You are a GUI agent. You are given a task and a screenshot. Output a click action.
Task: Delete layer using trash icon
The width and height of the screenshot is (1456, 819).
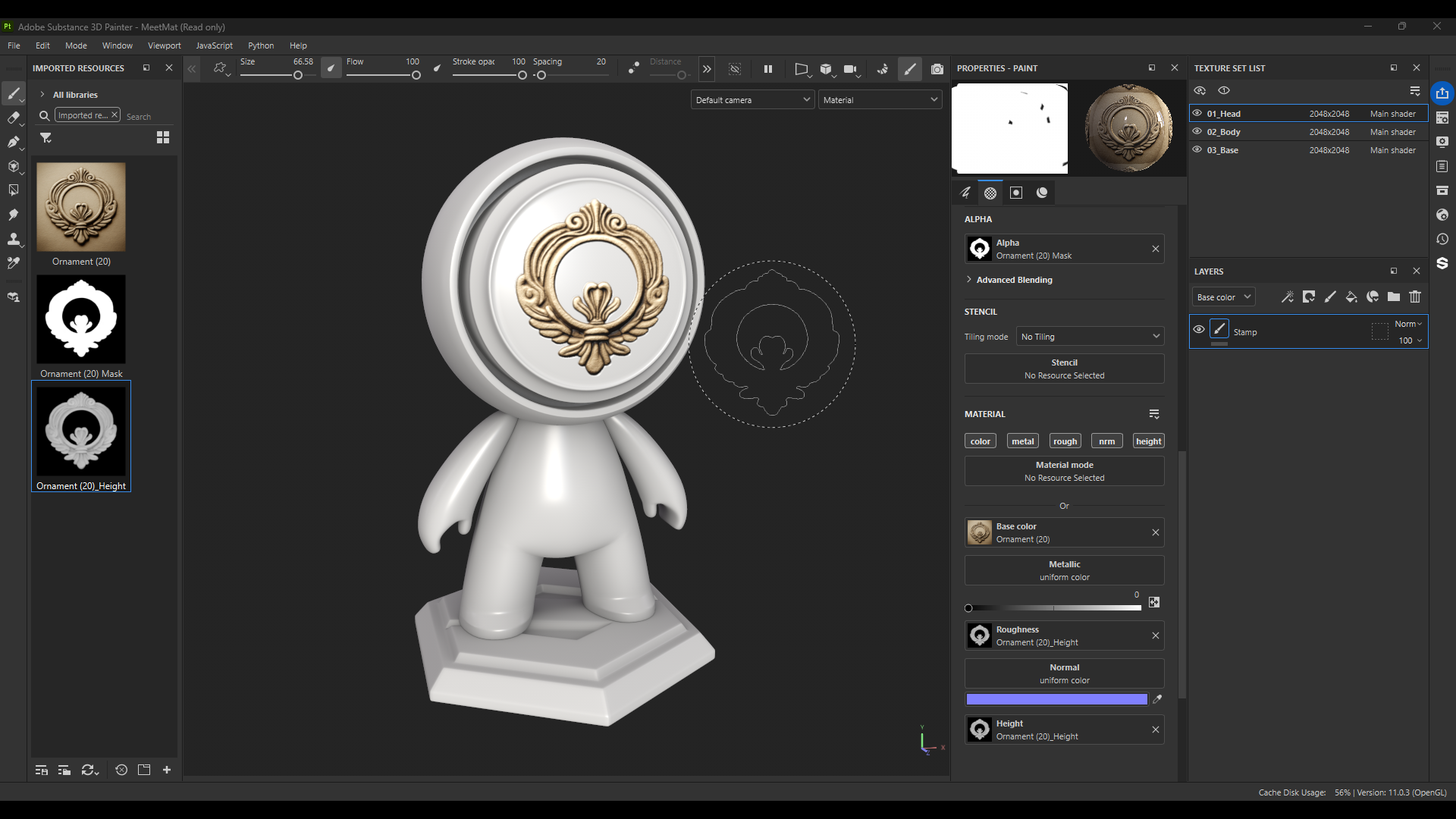tap(1415, 297)
